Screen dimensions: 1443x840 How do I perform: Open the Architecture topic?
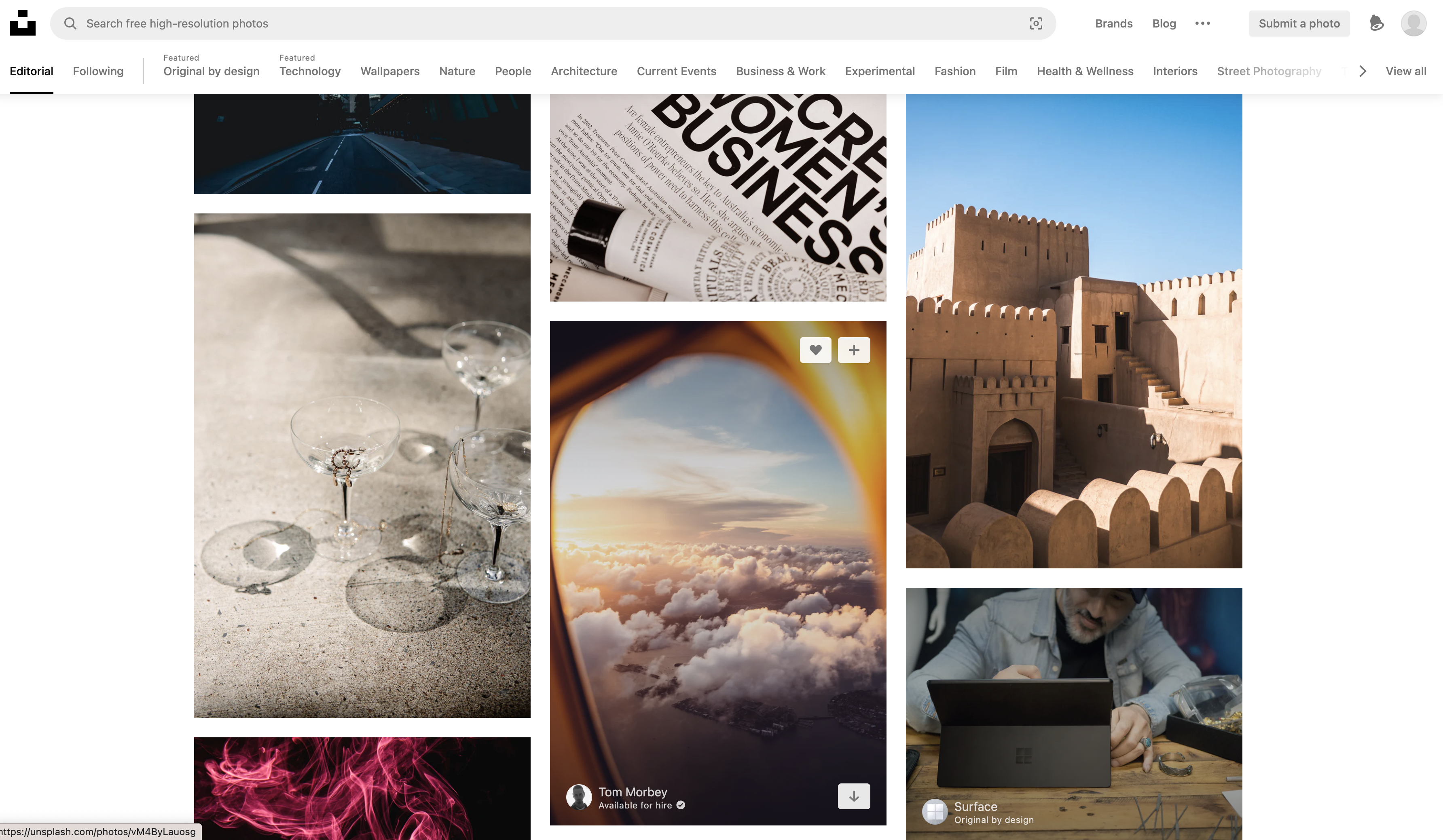[584, 71]
